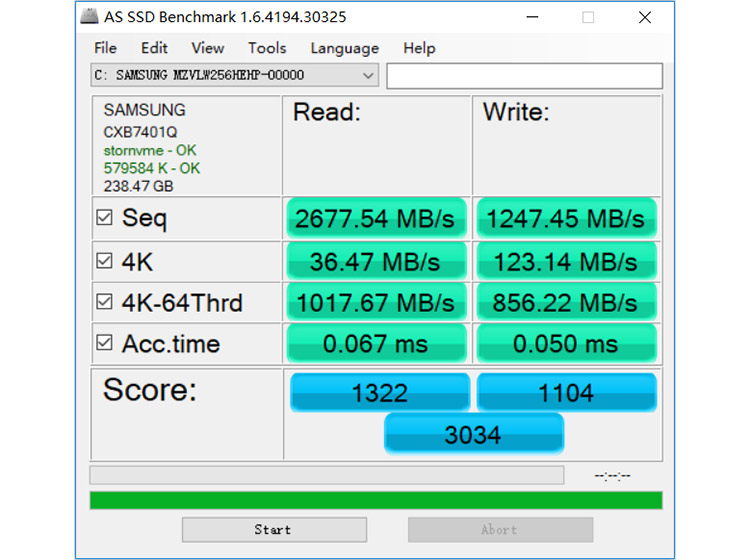Click the 4K read value 36.47 MB/s

tap(376, 262)
